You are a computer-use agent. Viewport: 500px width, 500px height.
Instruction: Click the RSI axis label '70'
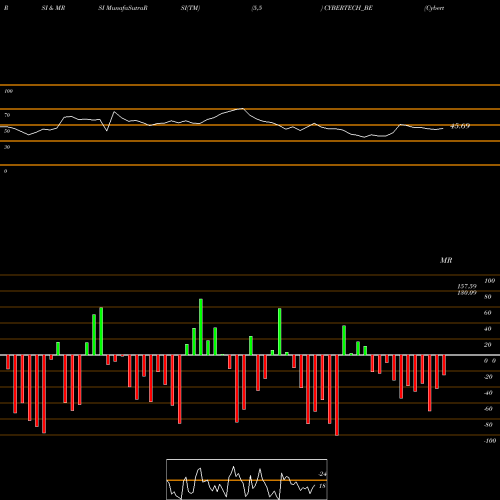(x=7, y=115)
